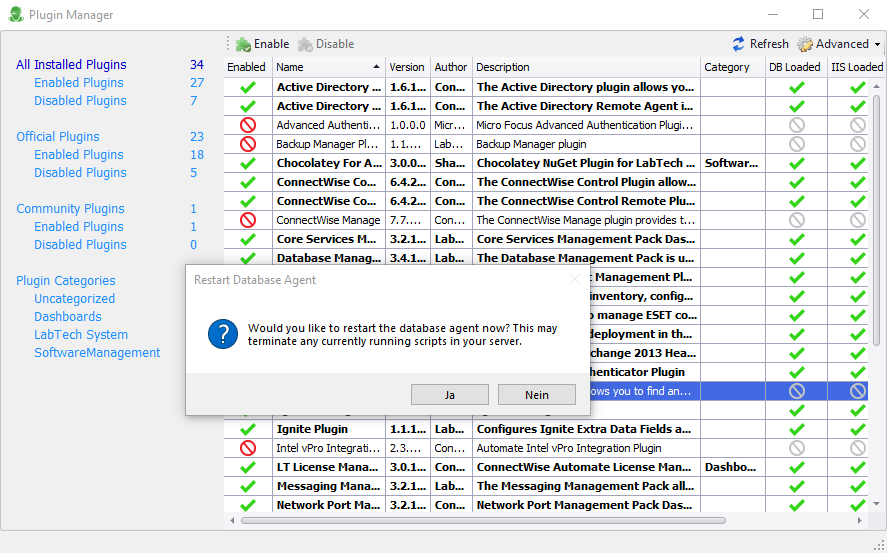
Task: Select Plugin Categories in the sidebar
Action: [65, 281]
